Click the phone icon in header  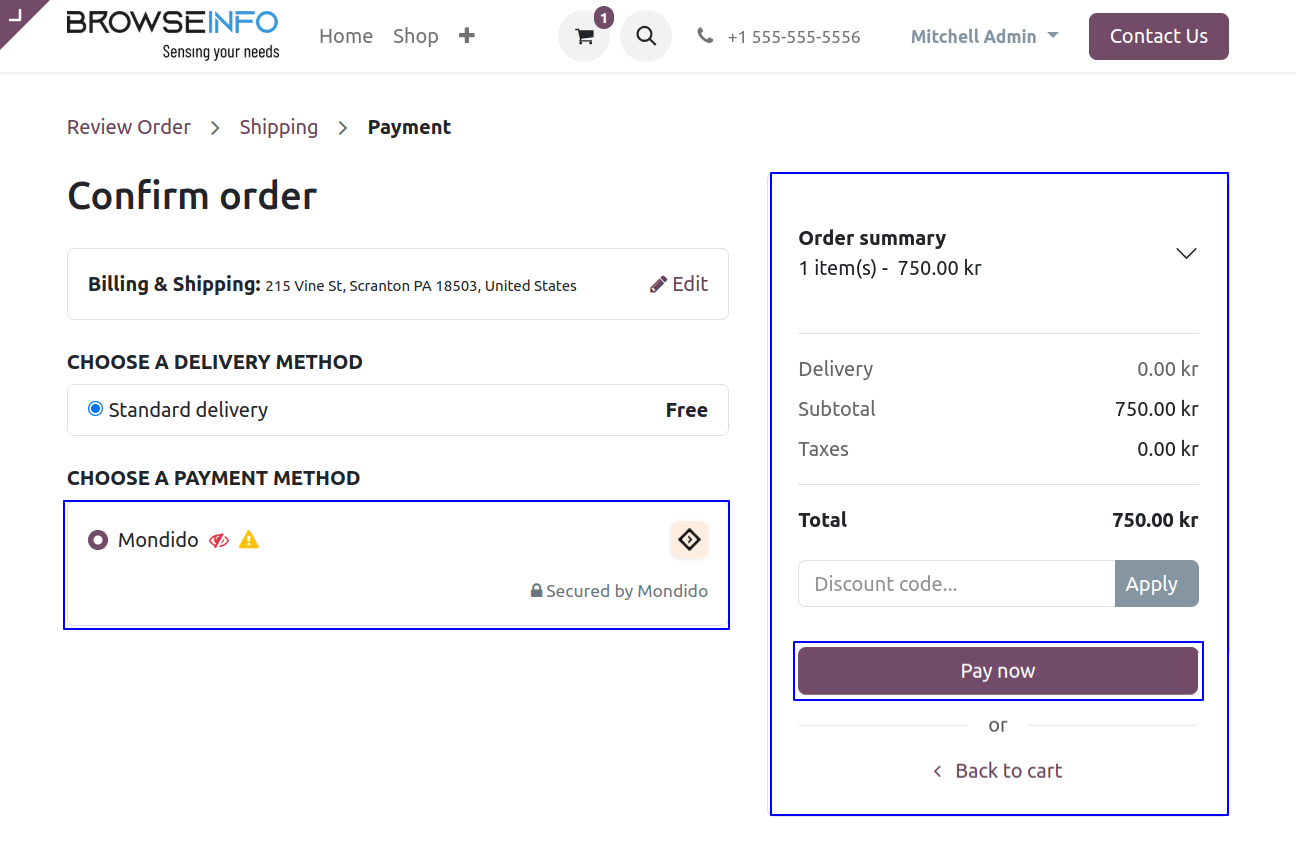click(705, 36)
